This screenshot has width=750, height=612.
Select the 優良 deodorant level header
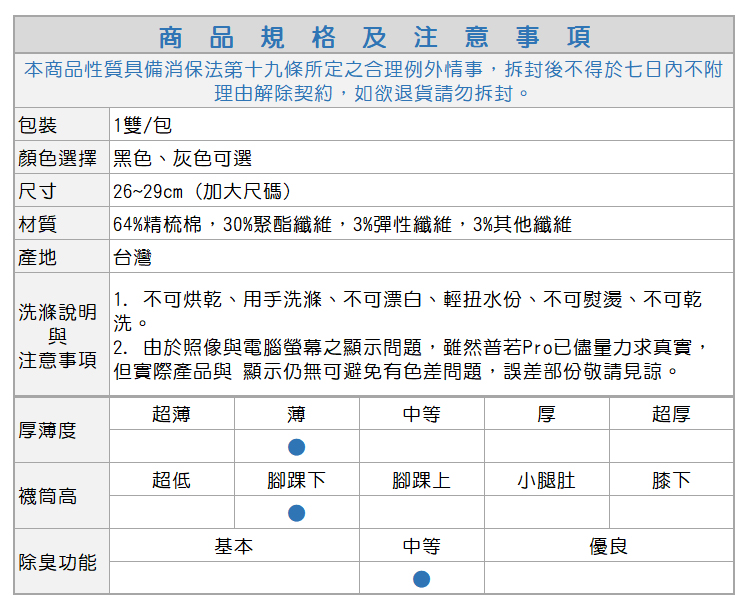[x=608, y=546]
